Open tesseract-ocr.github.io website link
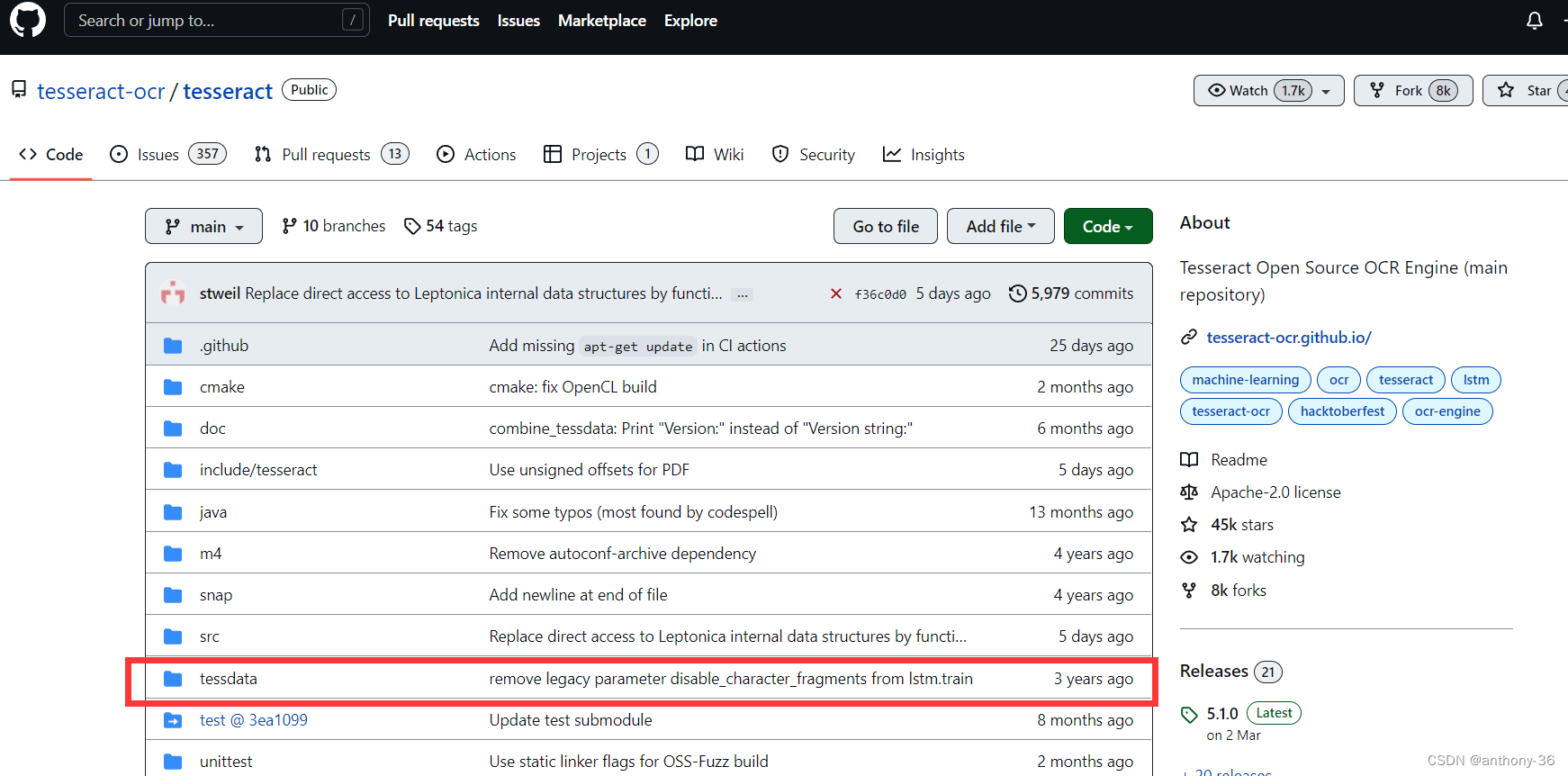The width and height of the screenshot is (1568, 776). point(1289,338)
